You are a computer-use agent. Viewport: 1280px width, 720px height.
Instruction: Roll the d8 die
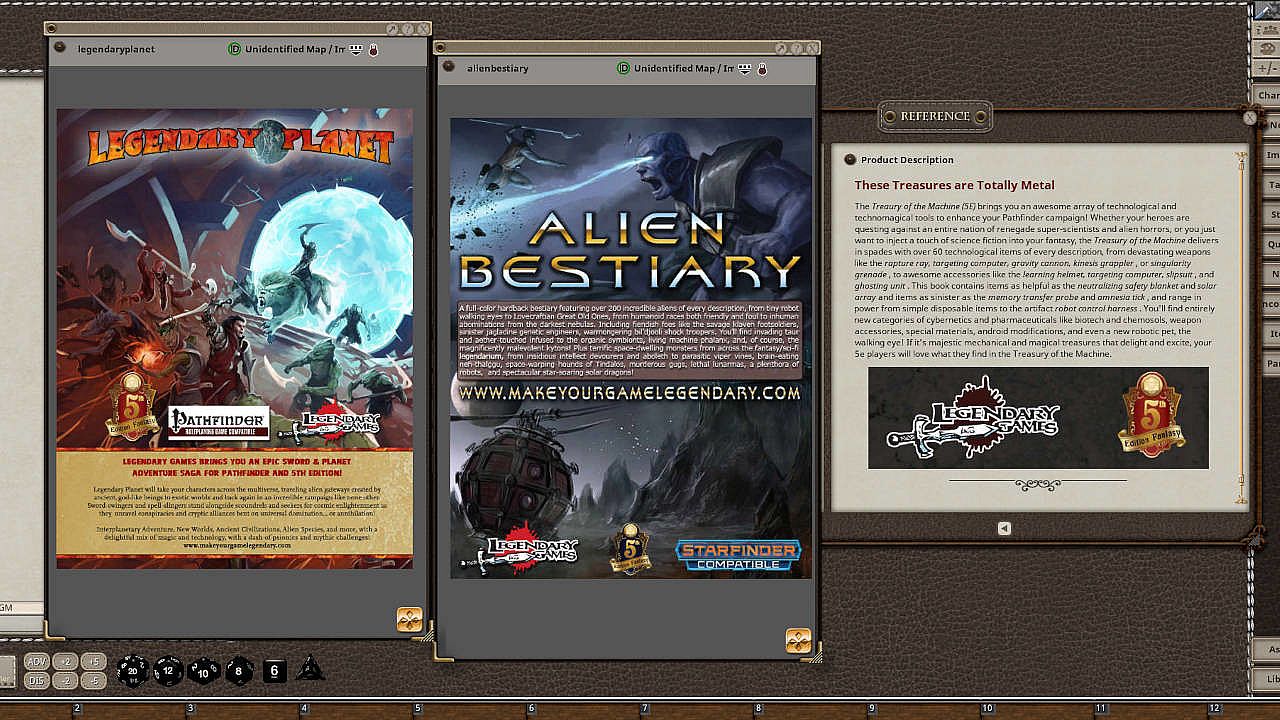[239, 670]
